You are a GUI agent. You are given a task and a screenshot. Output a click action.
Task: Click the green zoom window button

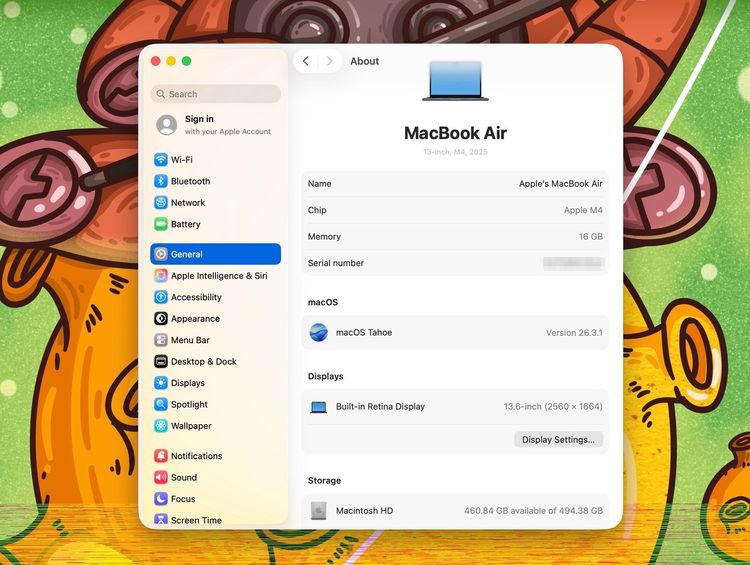click(x=187, y=61)
